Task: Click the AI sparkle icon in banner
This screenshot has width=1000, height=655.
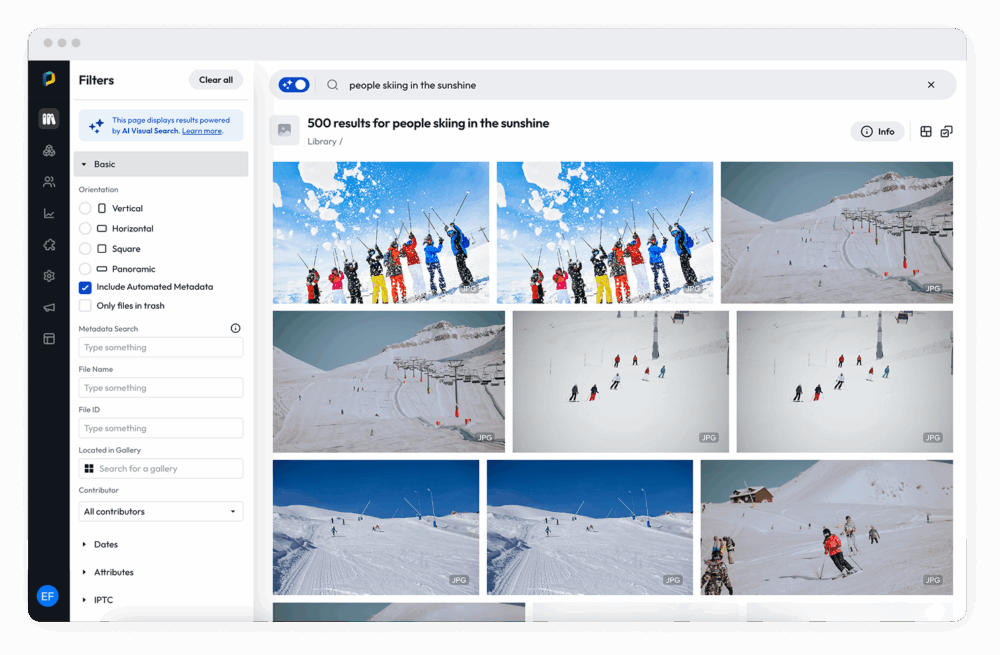Action: [x=96, y=126]
